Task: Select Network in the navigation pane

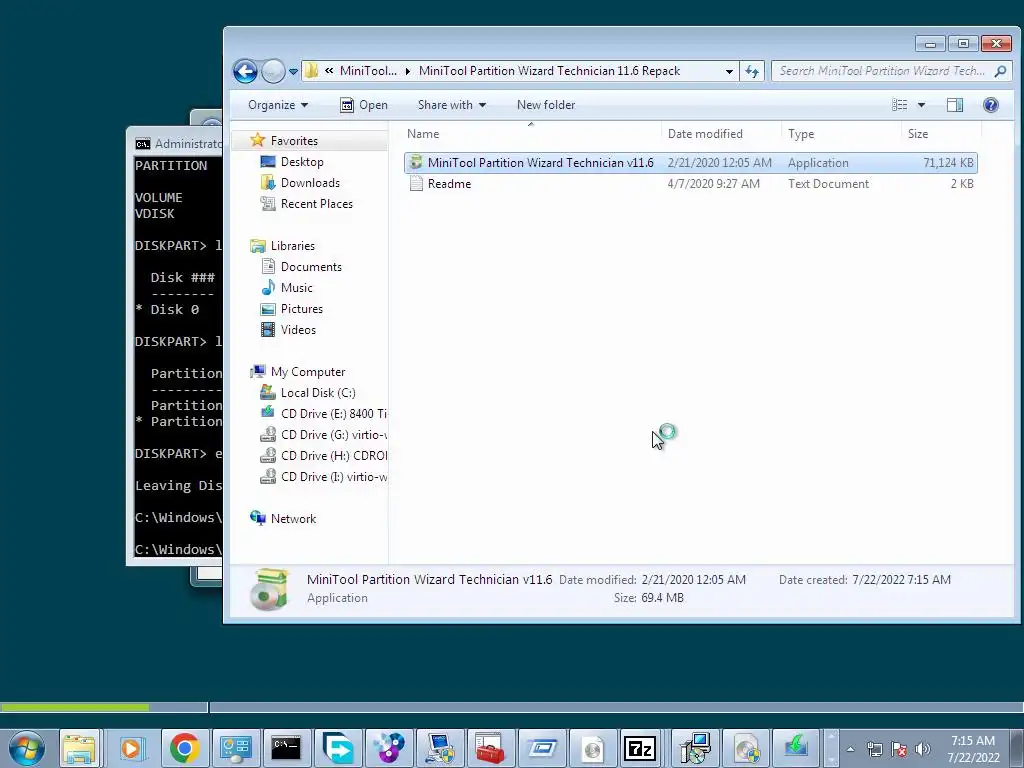Action: 293,519
